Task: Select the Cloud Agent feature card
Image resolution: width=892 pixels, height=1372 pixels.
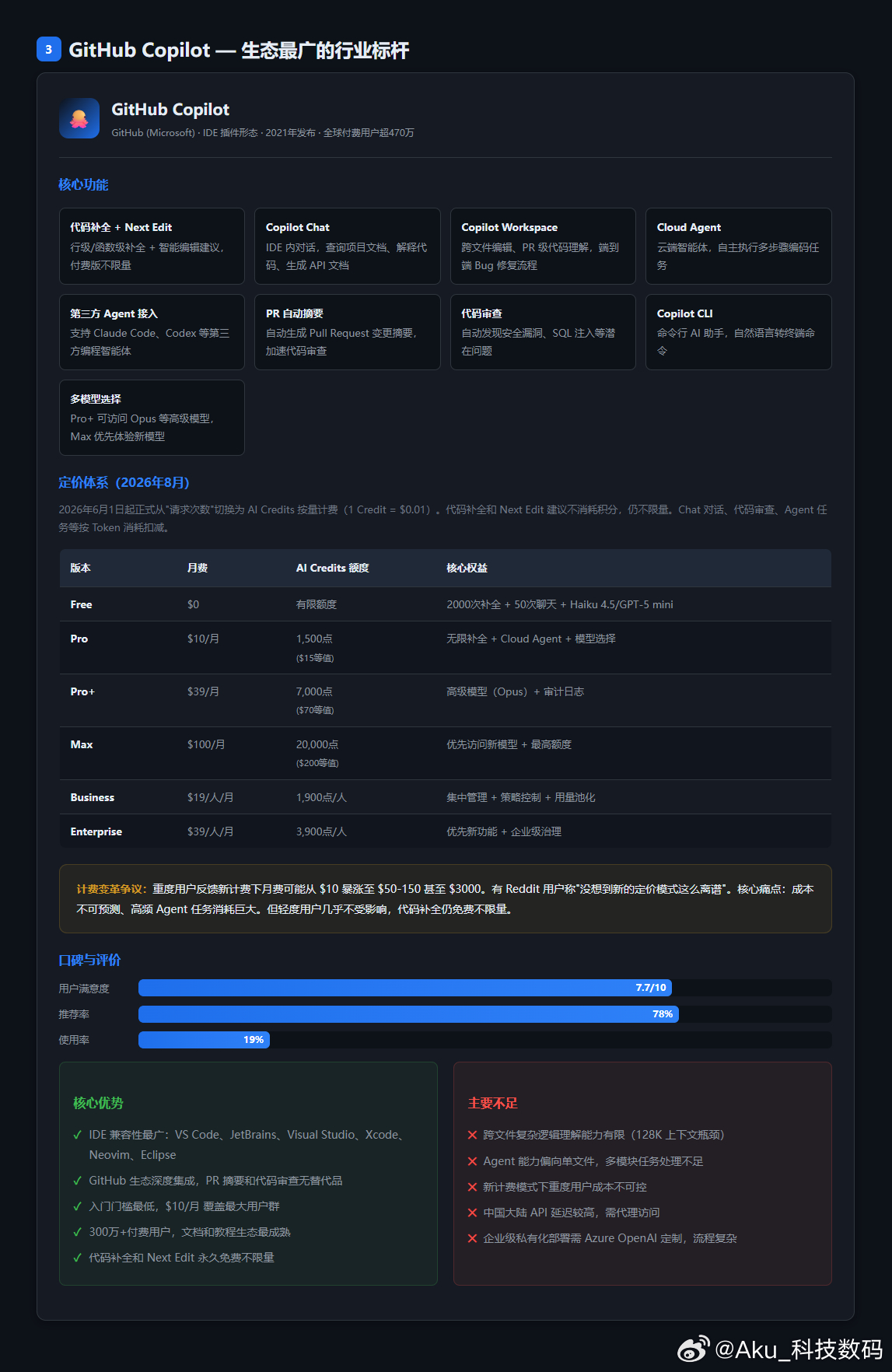Action: (739, 246)
